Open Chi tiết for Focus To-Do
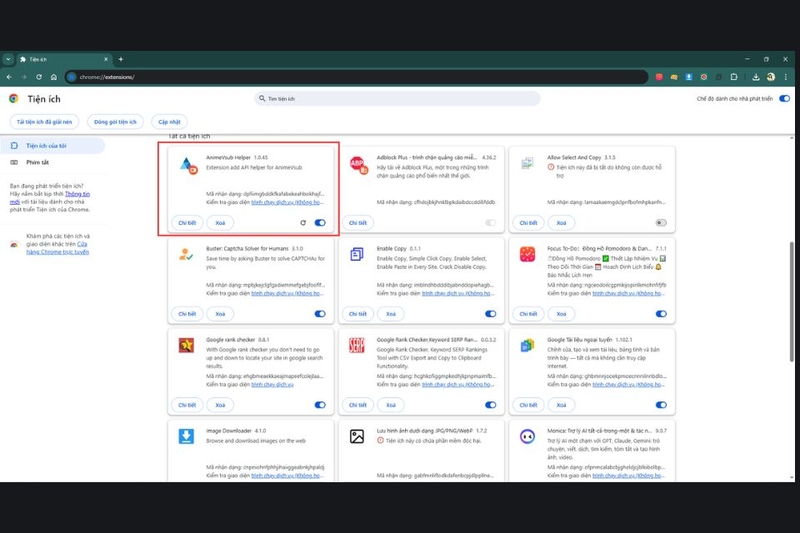The width and height of the screenshot is (800, 533). click(x=528, y=314)
